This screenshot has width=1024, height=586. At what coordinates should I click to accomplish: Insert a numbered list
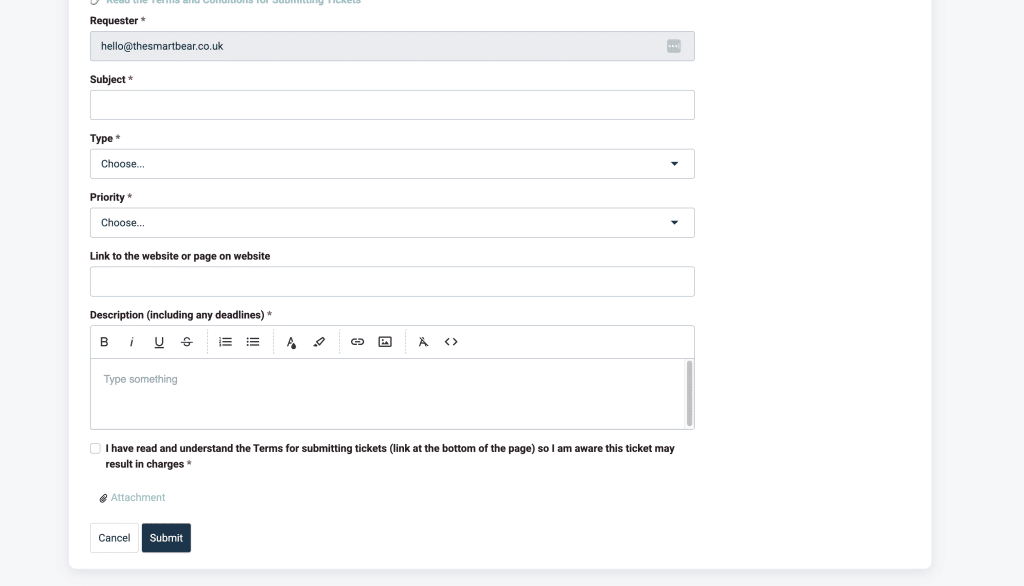point(226,342)
